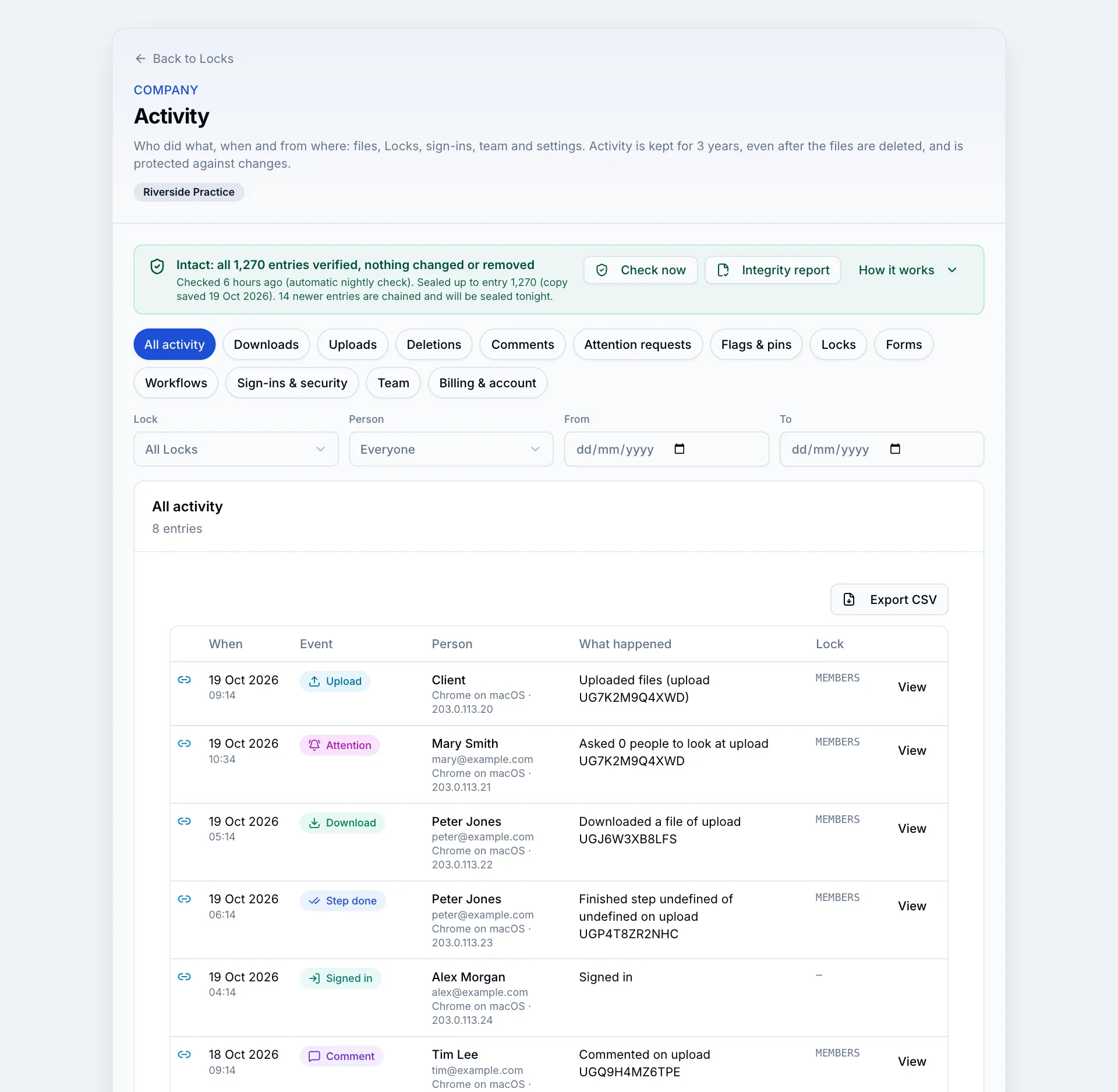Click the Attention bell event badge
The image size is (1118, 1092).
pos(340,745)
